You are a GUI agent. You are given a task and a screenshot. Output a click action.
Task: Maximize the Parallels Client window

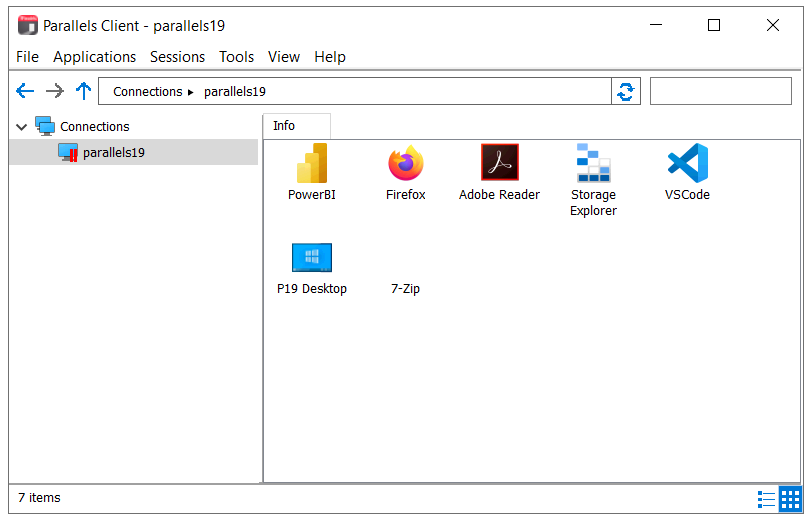tap(714, 25)
